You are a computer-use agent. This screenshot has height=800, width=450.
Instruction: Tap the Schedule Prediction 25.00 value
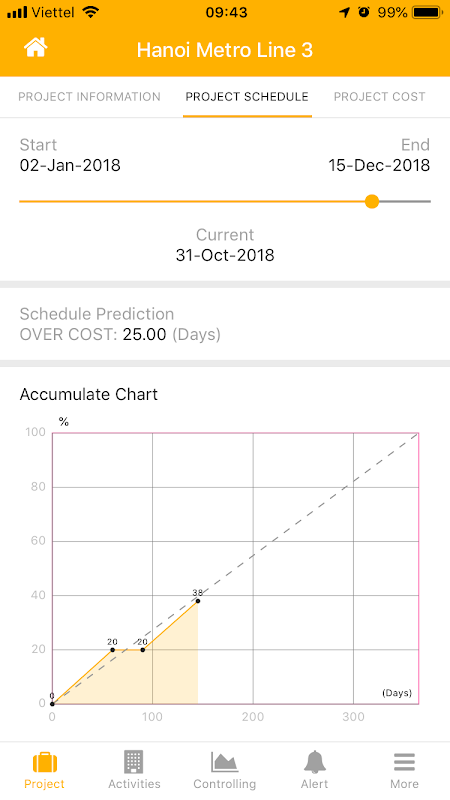point(144,335)
